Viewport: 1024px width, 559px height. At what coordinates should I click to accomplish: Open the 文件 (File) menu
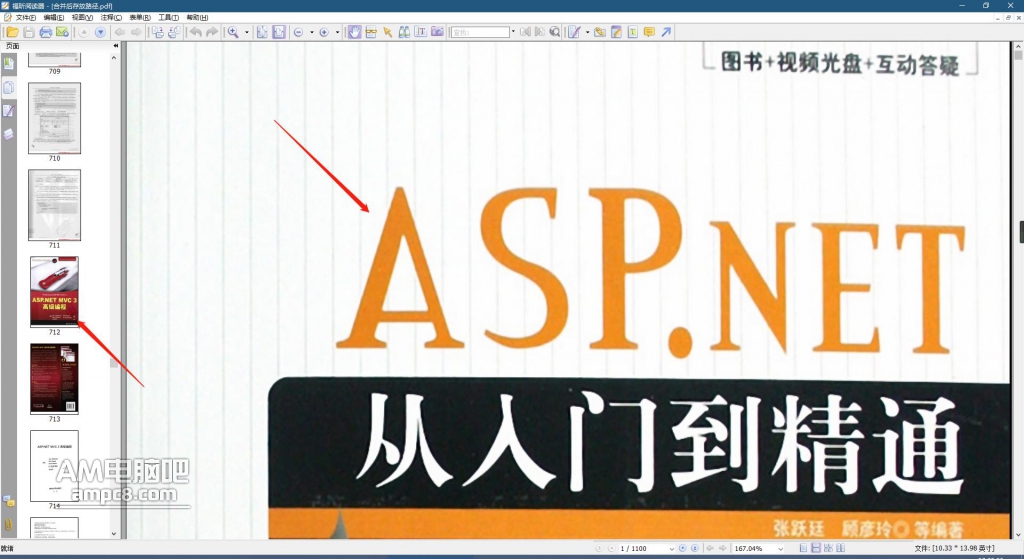click(24, 18)
